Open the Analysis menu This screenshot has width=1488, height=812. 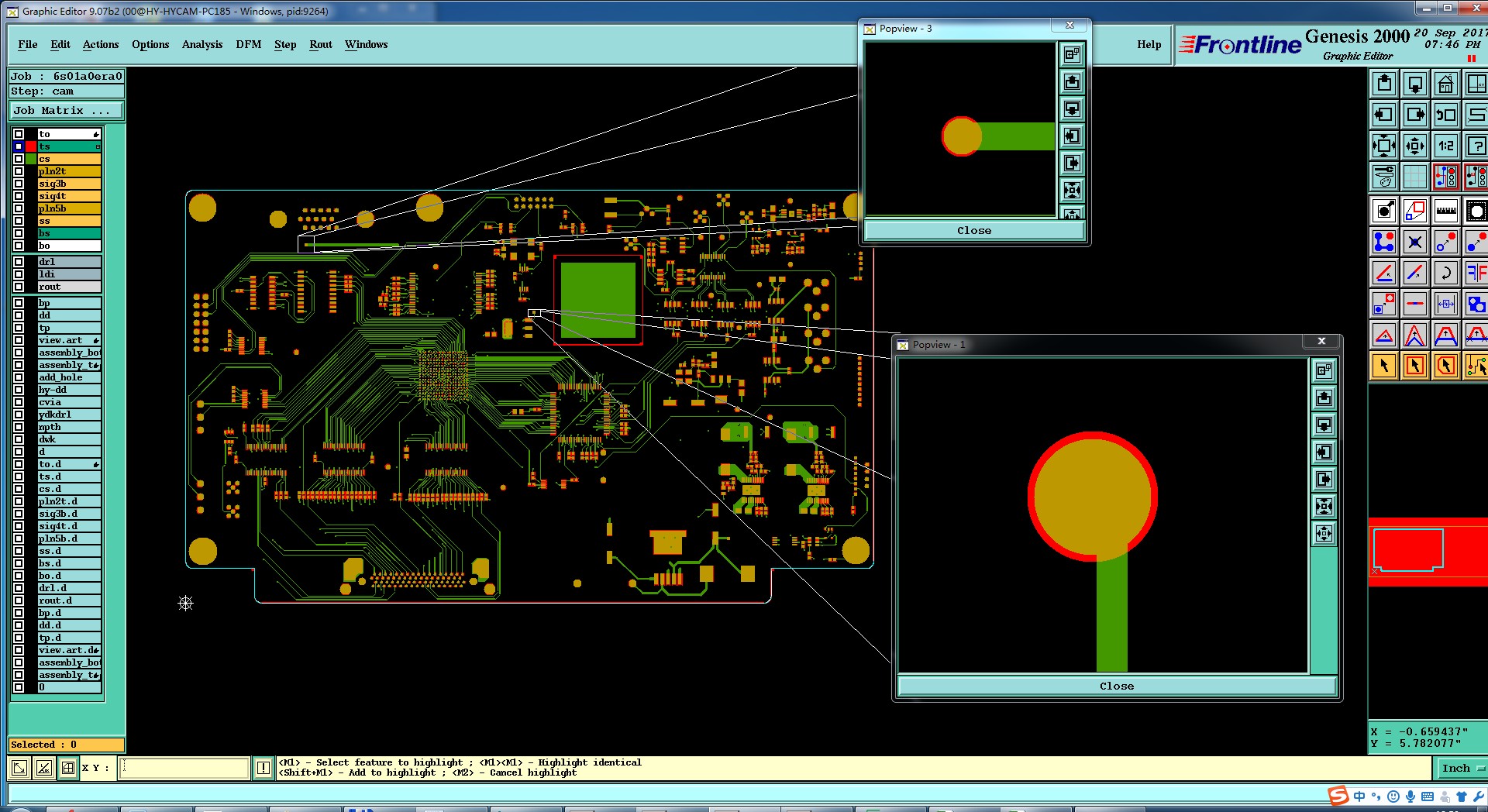point(202,44)
